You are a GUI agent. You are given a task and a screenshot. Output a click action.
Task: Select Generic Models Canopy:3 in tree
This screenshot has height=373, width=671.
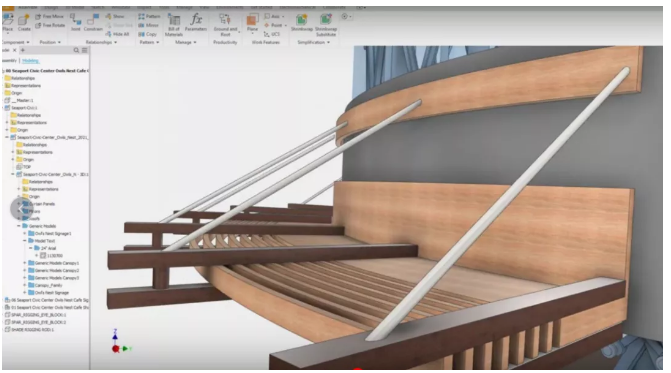click(54, 278)
